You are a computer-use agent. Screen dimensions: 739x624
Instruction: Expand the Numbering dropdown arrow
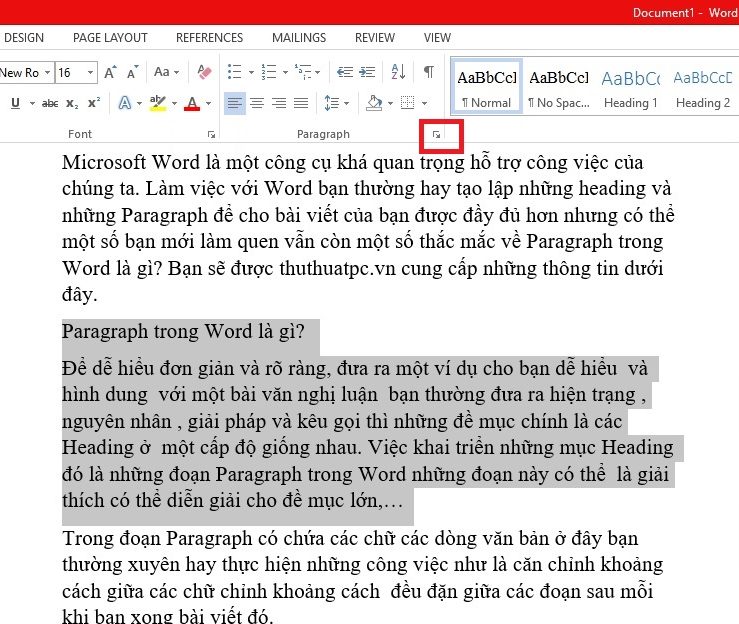[x=285, y=73]
